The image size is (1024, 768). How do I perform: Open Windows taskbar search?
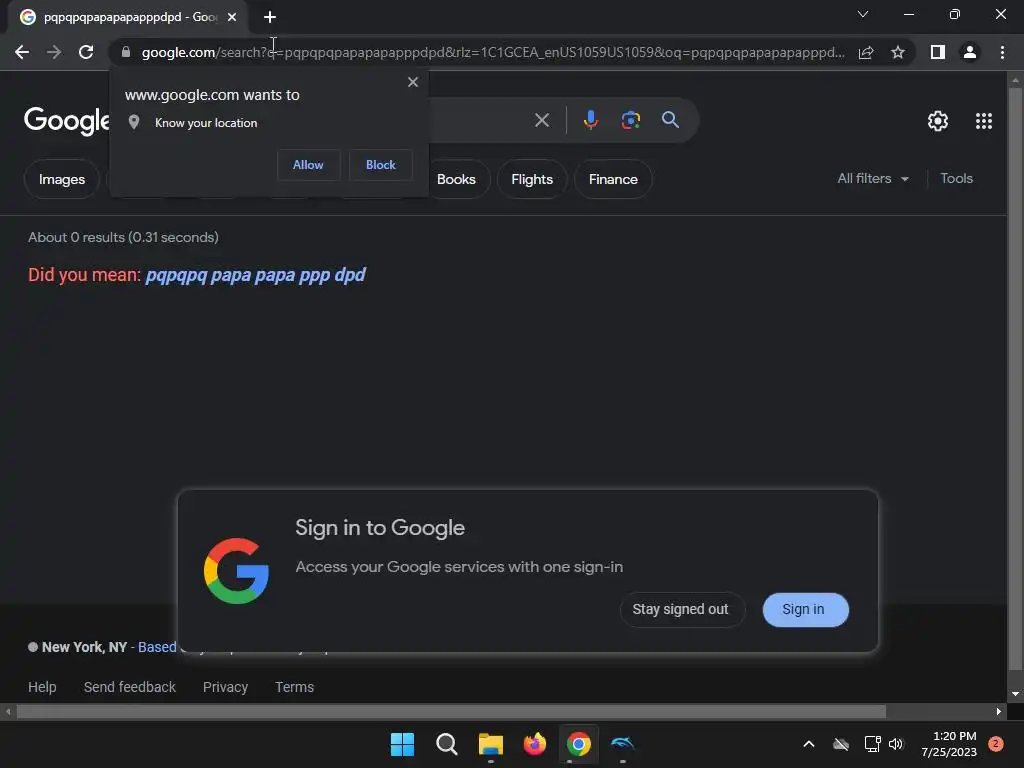tap(447, 744)
